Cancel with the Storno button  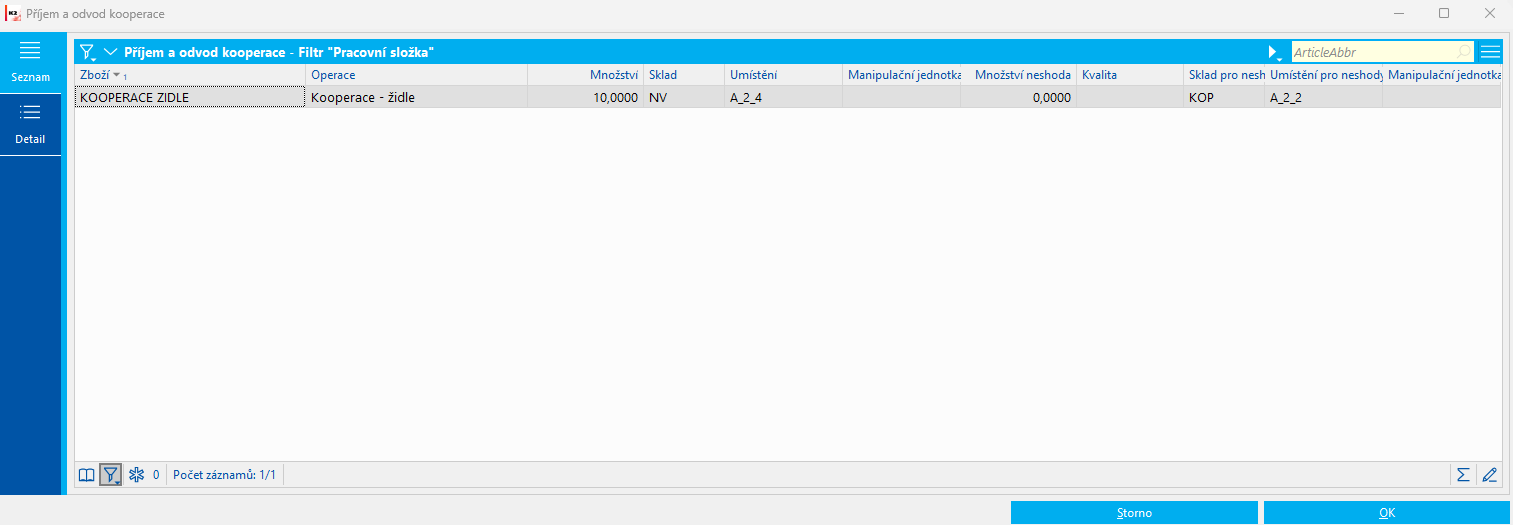(x=1134, y=513)
